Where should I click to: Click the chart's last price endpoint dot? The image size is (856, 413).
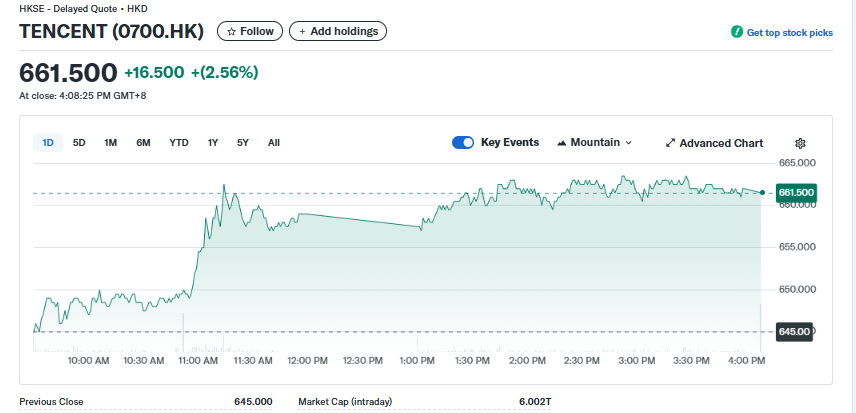pyautogui.click(x=763, y=193)
